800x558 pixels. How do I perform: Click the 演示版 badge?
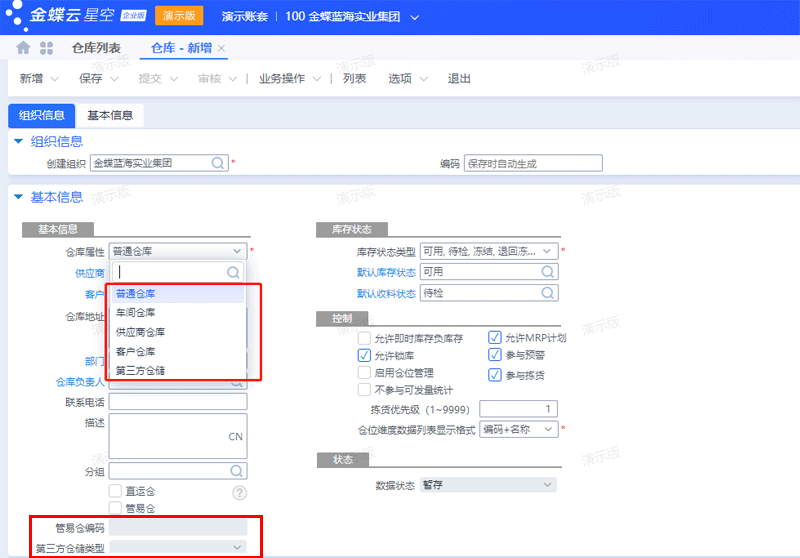click(x=179, y=15)
